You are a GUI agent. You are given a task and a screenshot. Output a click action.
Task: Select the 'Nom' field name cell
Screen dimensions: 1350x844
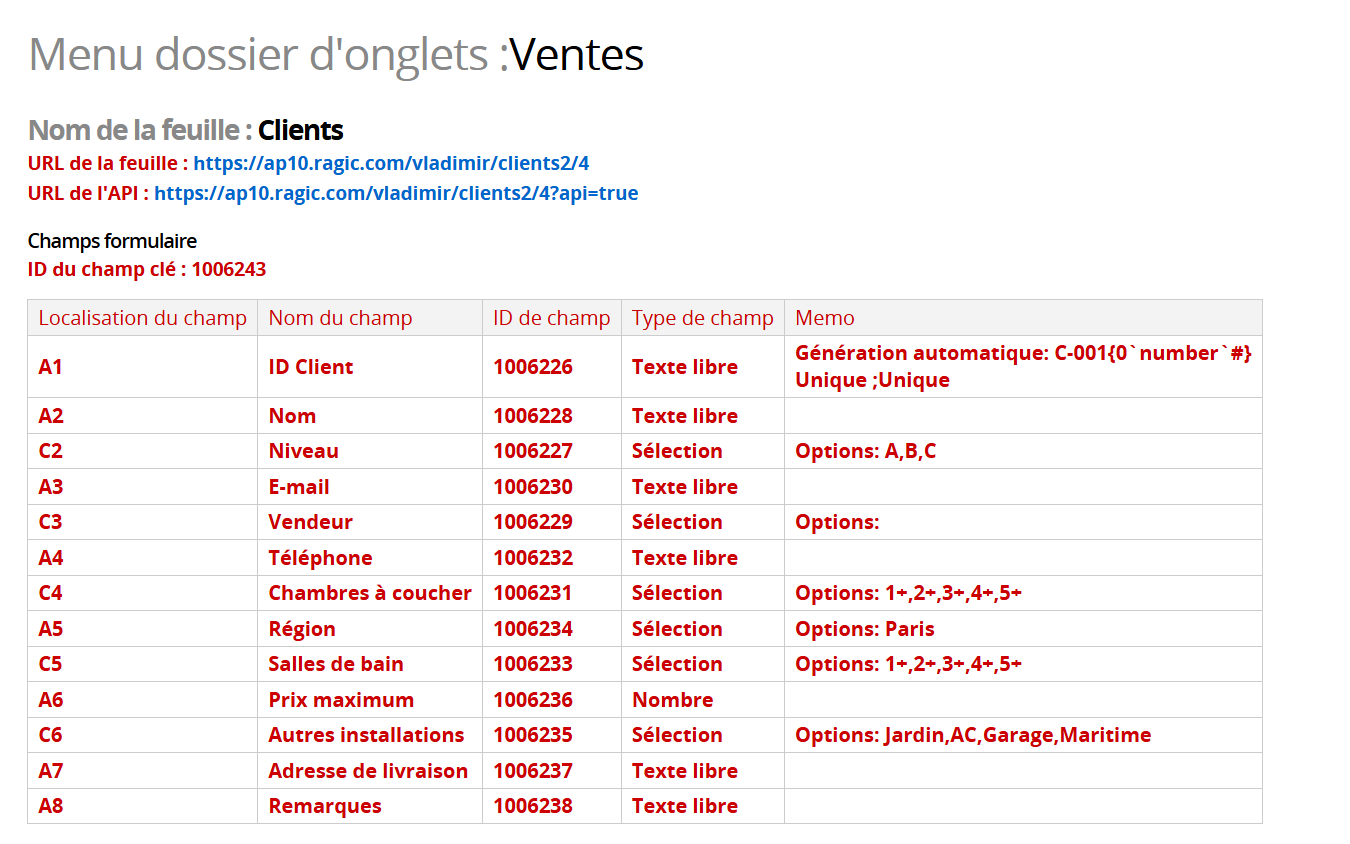[x=370, y=416]
